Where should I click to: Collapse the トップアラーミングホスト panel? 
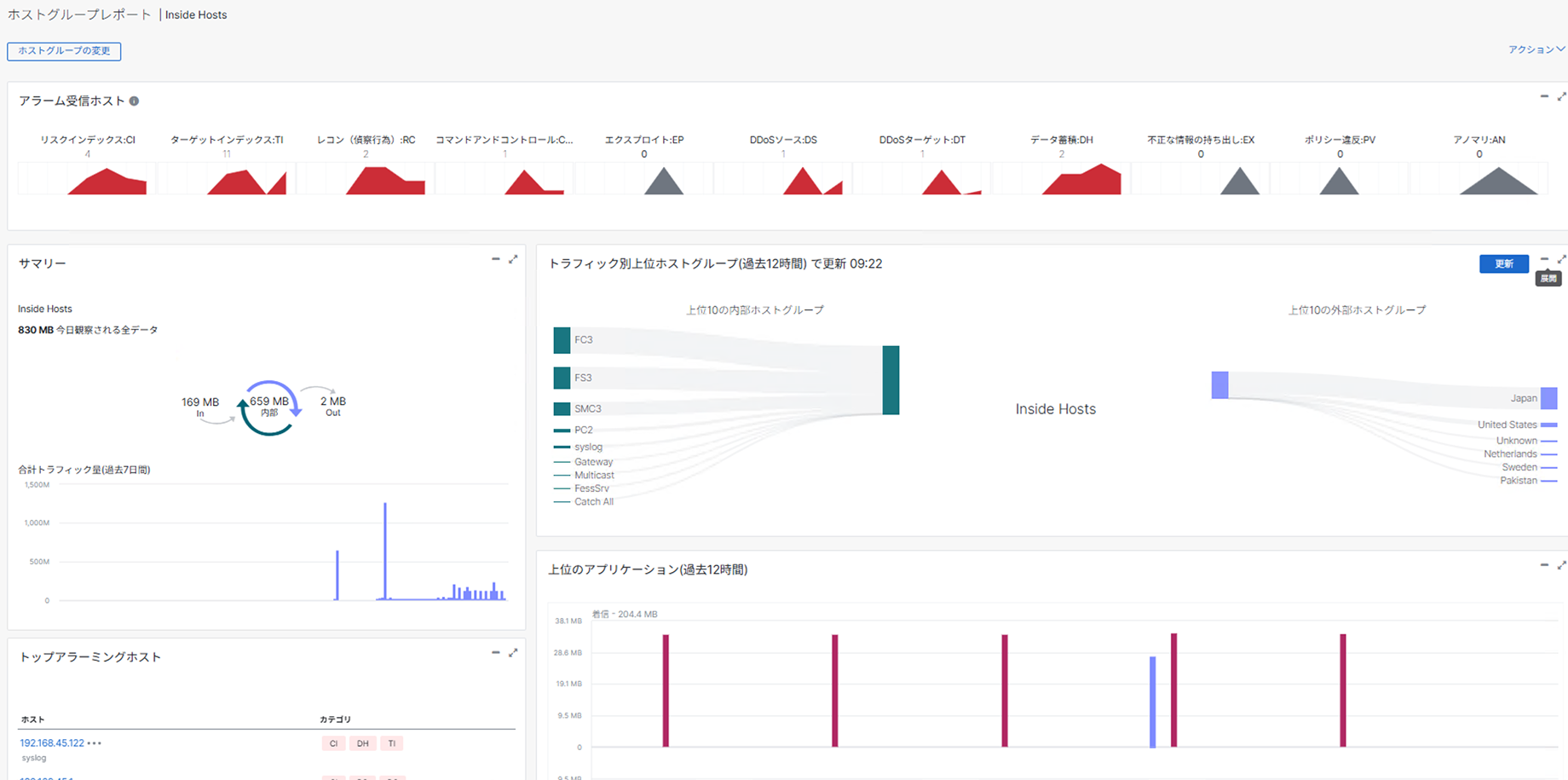[496, 653]
